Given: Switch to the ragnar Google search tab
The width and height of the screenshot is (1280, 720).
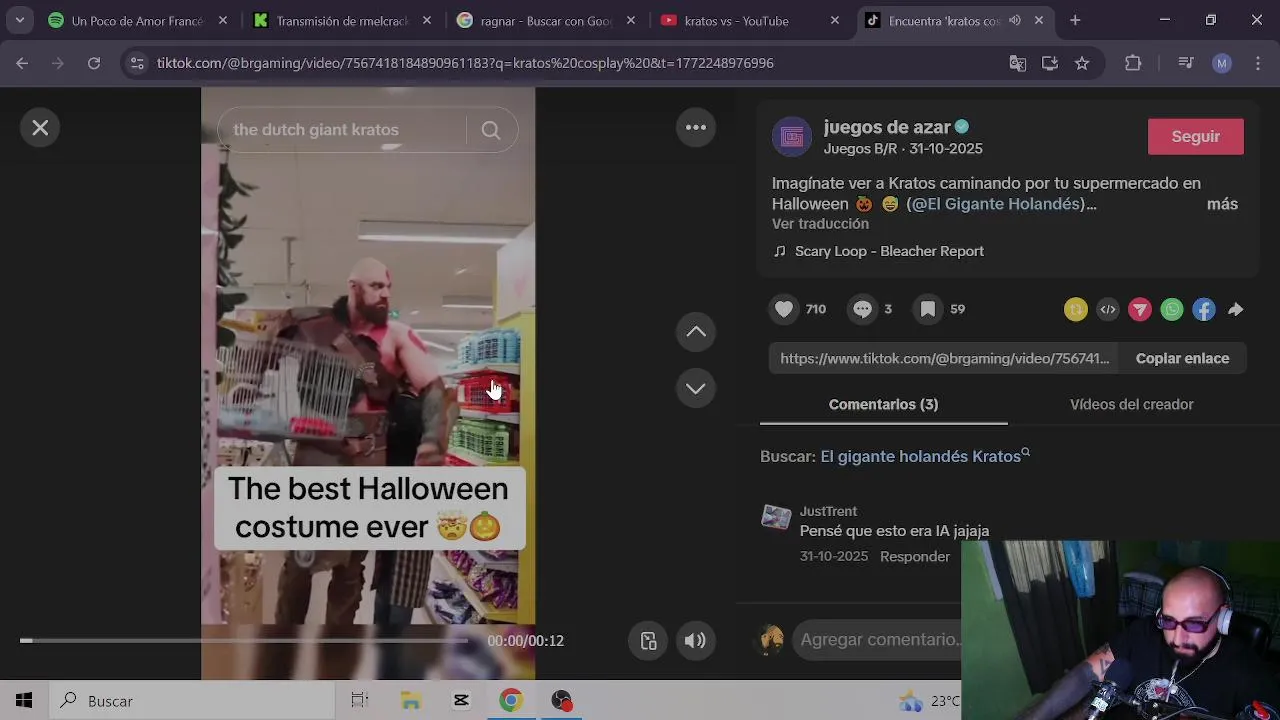Looking at the screenshot, I should [x=545, y=20].
